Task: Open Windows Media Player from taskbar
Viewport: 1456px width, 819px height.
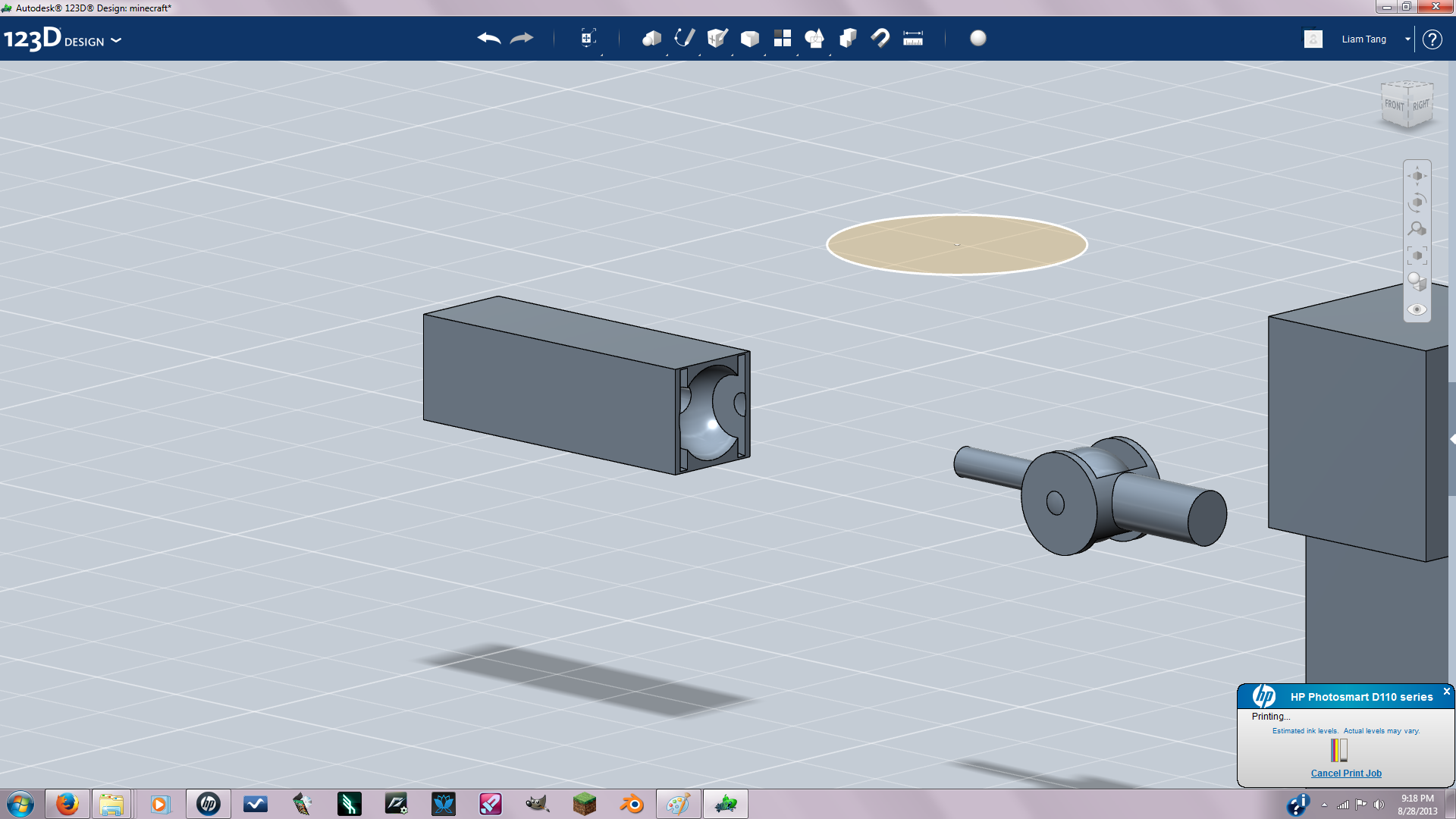Action: pyautogui.click(x=159, y=804)
